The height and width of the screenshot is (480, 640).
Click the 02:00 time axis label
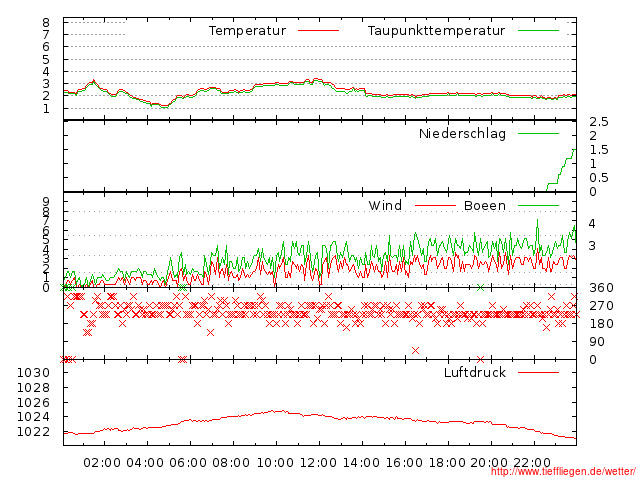click(x=102, y=463)
